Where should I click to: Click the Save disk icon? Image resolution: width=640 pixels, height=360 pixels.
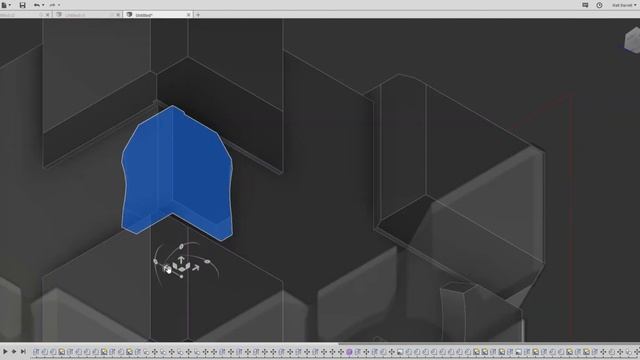[x=22, y=5]
